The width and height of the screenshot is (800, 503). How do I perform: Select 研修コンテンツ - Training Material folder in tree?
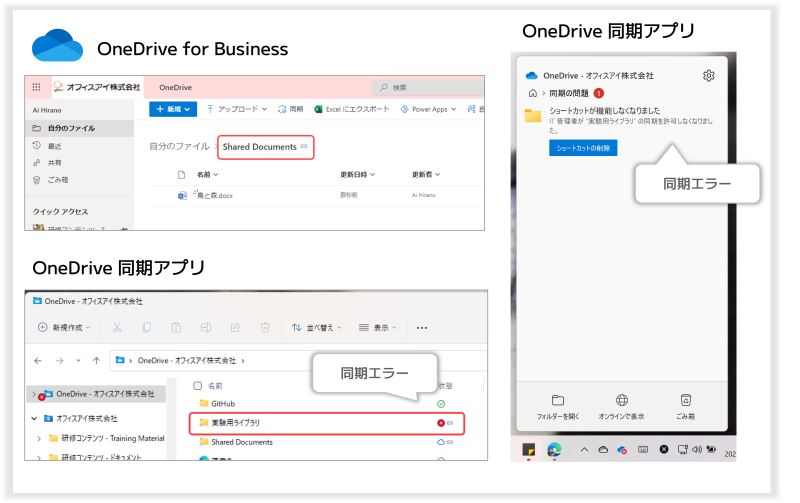point(113,438)
